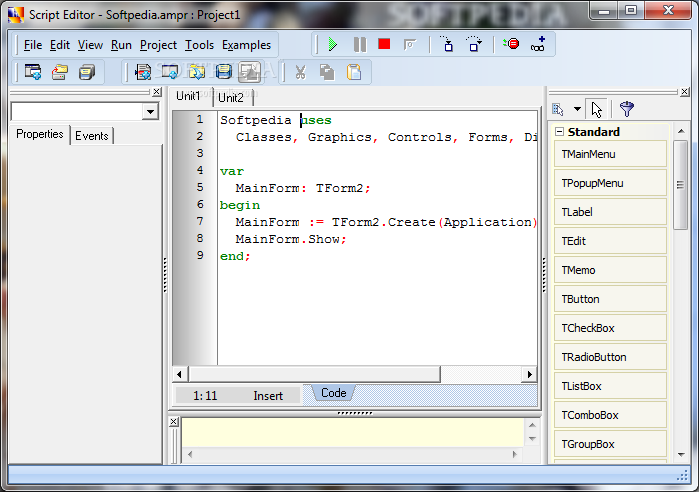
Task: Create new project toolbar icon
Action: point(33,72)
